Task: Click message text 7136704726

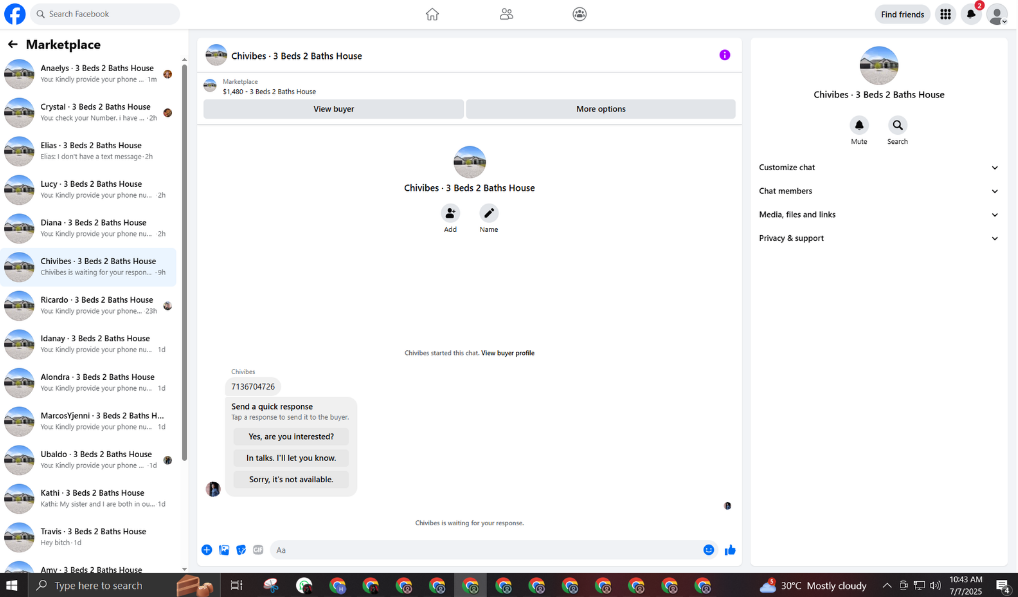Action: [253, 387]
